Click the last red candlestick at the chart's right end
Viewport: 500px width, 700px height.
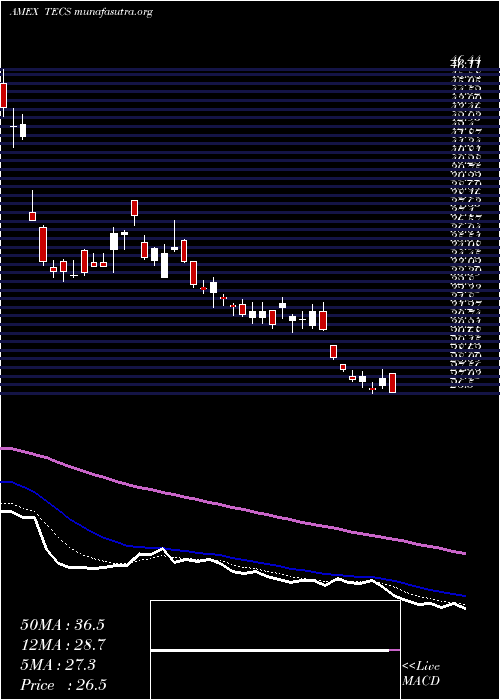point(392,383)
